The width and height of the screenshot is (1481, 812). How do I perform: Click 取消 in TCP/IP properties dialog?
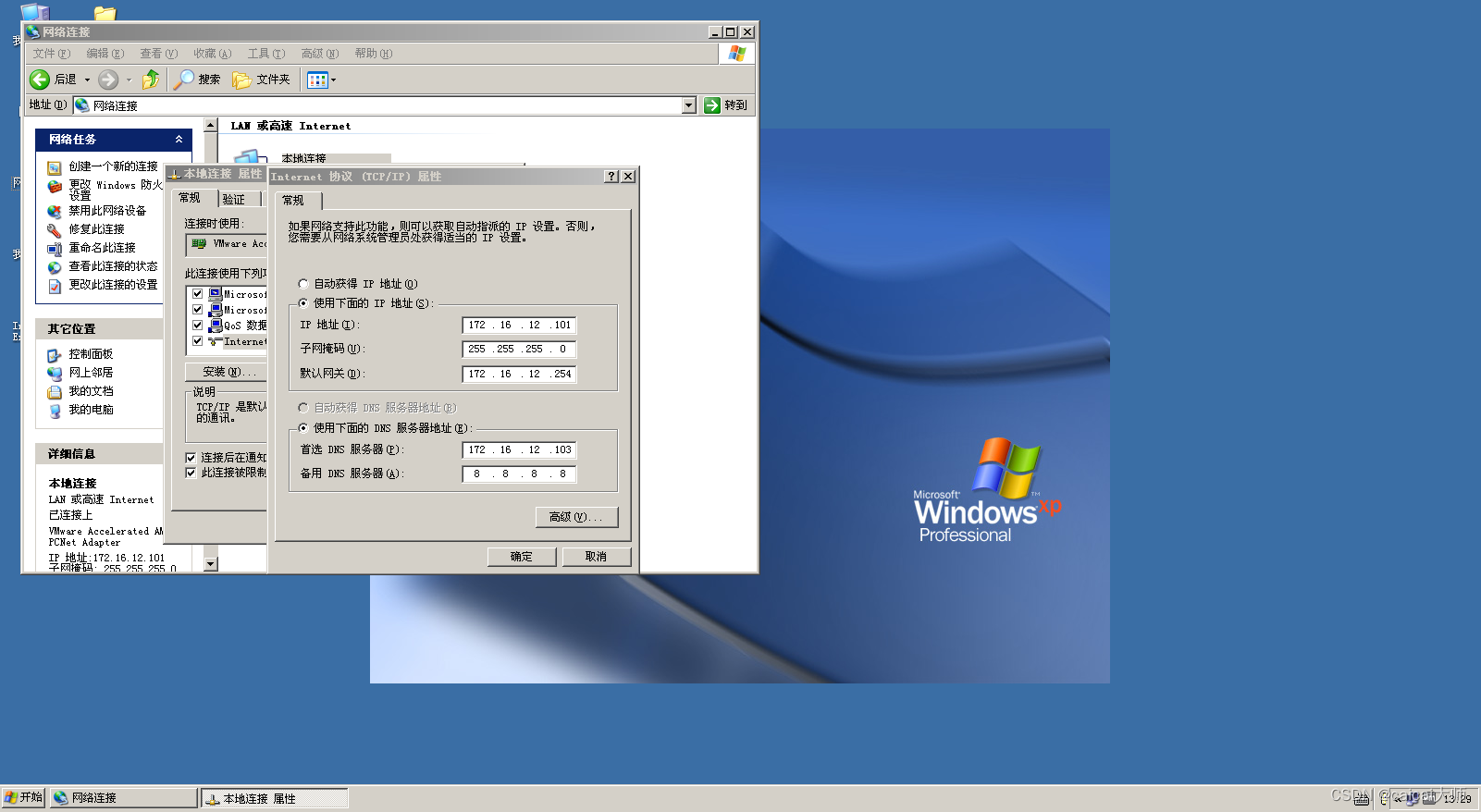597,557
